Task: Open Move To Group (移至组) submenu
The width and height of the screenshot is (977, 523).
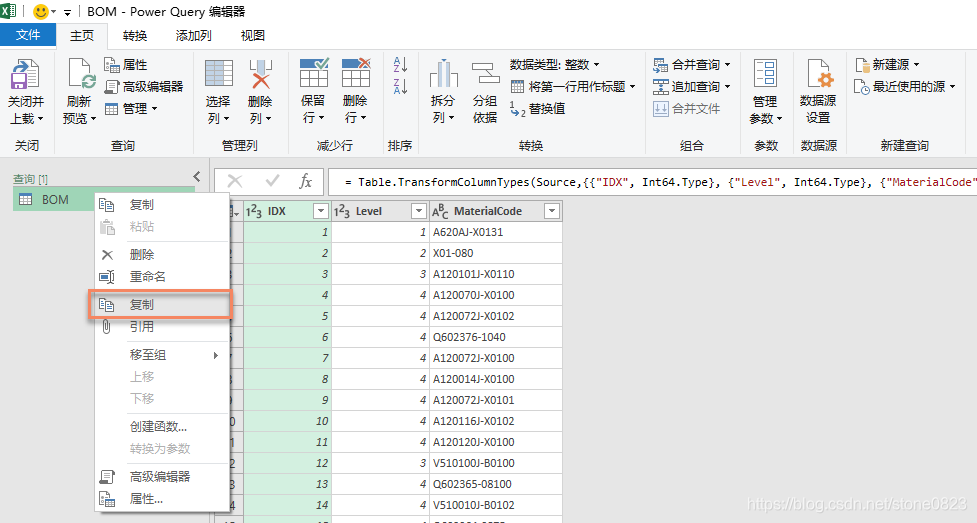Action: (x=161, y=355)
